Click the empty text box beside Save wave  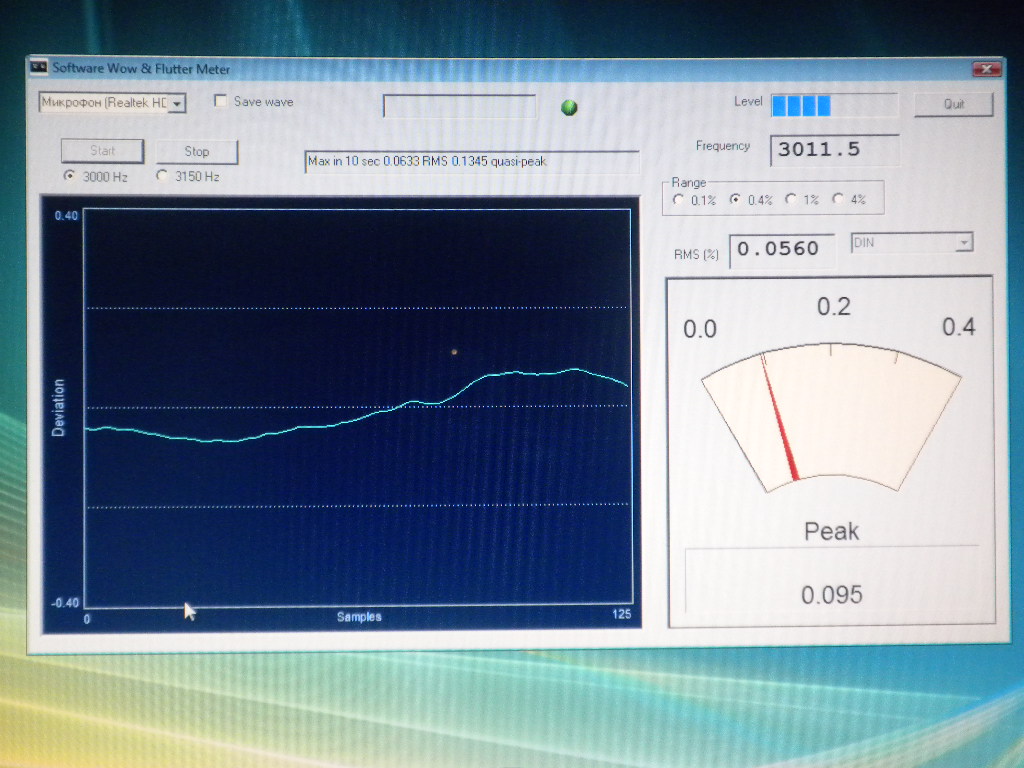[459, 106]
